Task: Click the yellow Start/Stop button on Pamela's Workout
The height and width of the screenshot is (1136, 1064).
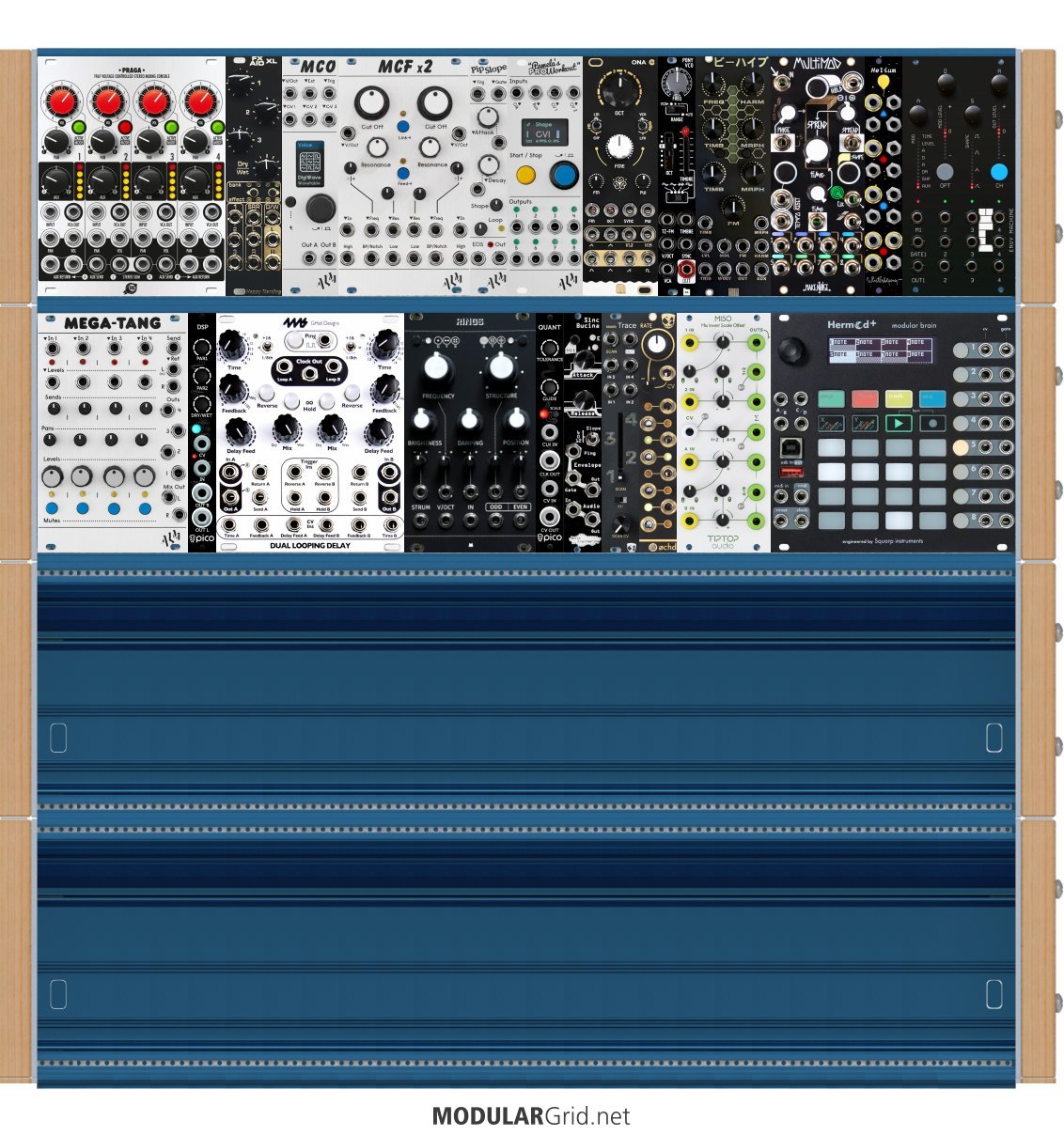Action: point(525,175)
